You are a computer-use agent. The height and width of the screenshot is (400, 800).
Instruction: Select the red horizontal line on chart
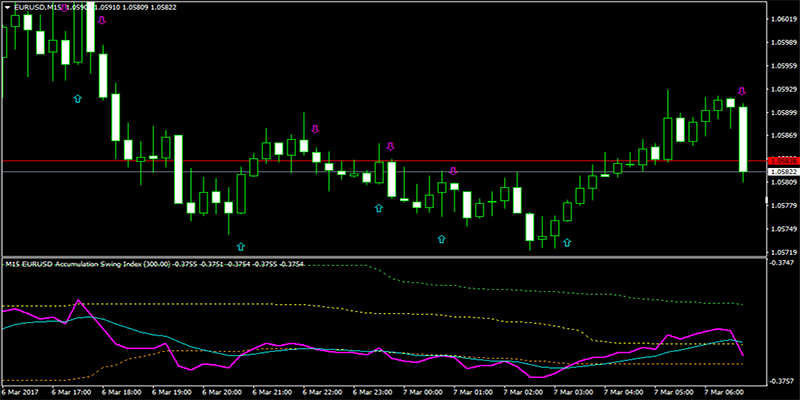pos(384,161)
